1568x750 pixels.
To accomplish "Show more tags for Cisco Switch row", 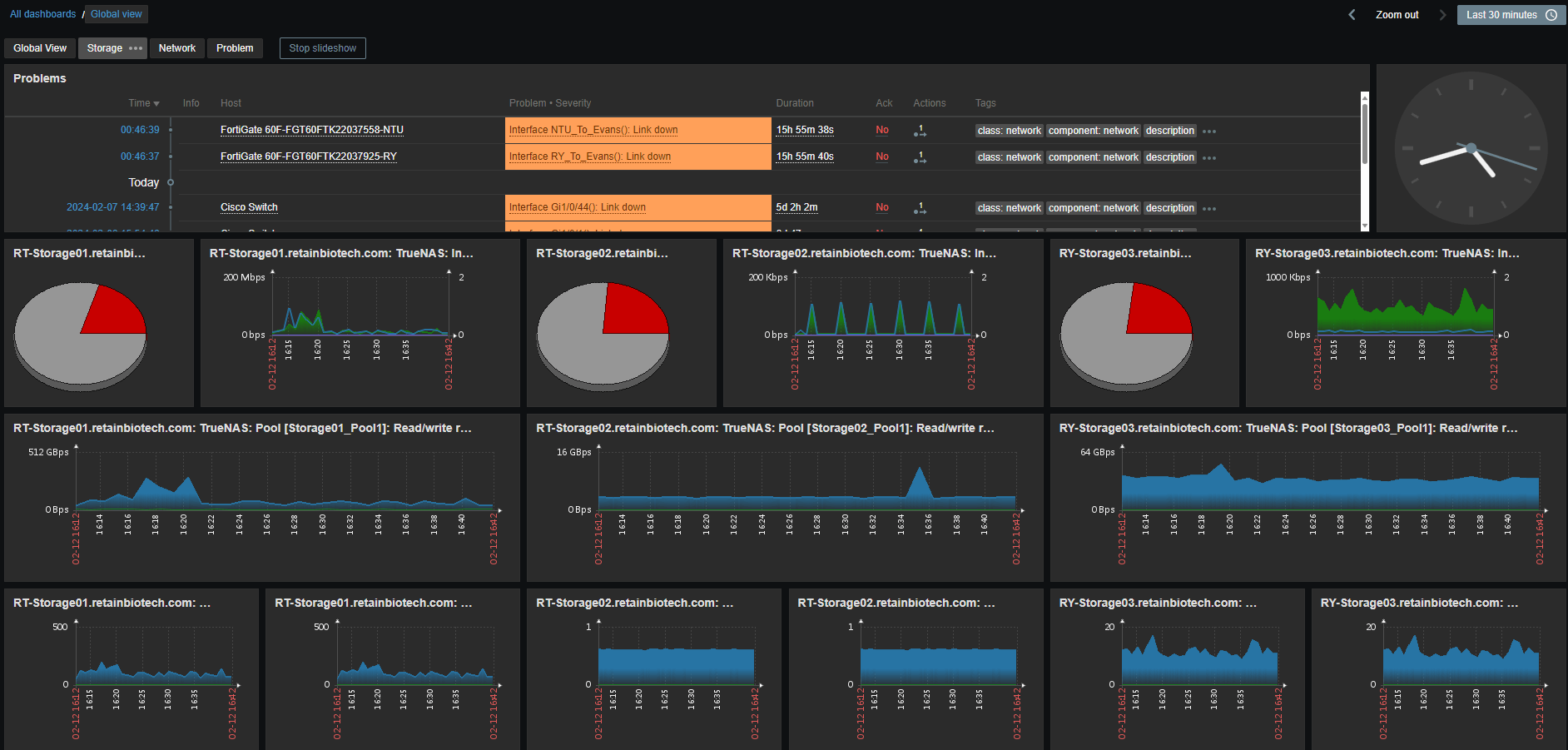I will [x=1209, y=209].
